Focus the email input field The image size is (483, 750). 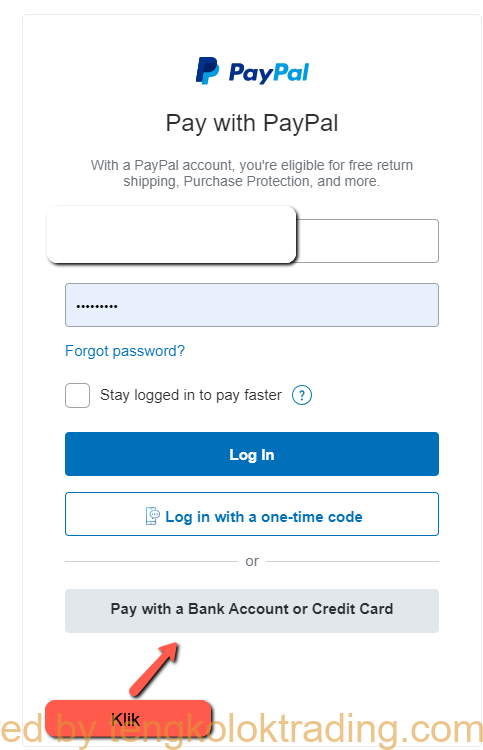[x=367, y=241]
